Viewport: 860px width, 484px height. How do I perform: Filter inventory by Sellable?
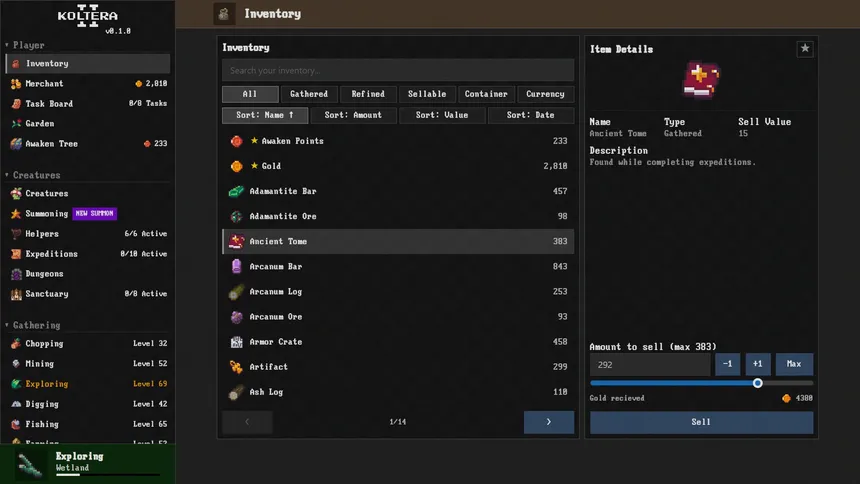point(427,94)
